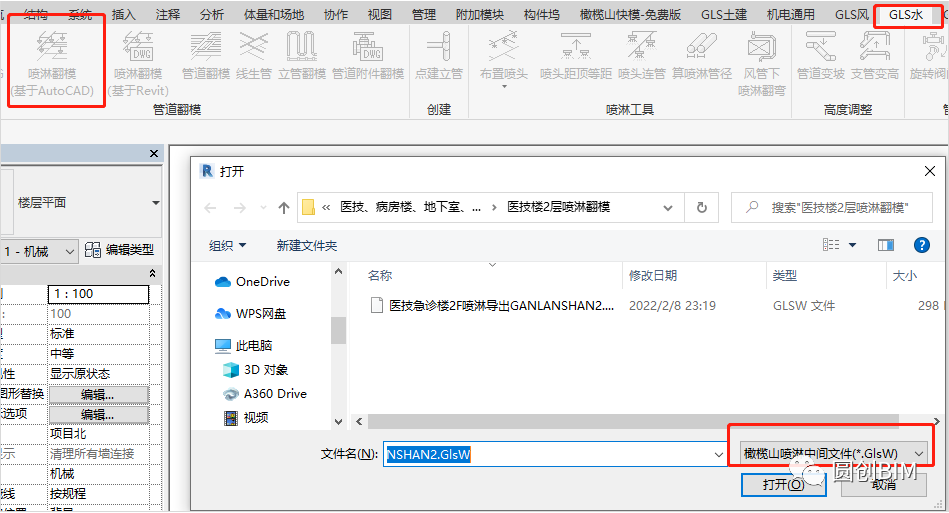Open the dialog help icon
The image size is (949, 513).
921,245
